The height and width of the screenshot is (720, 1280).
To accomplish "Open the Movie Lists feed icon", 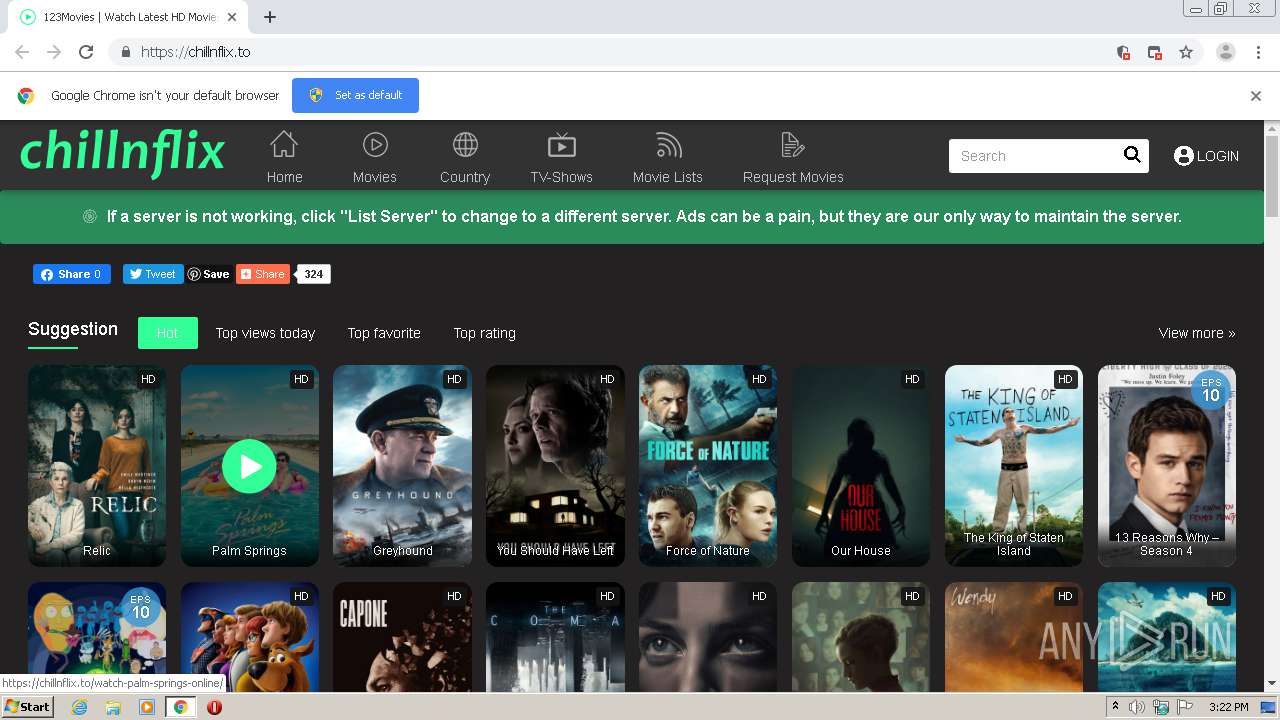I will (668, 145).
